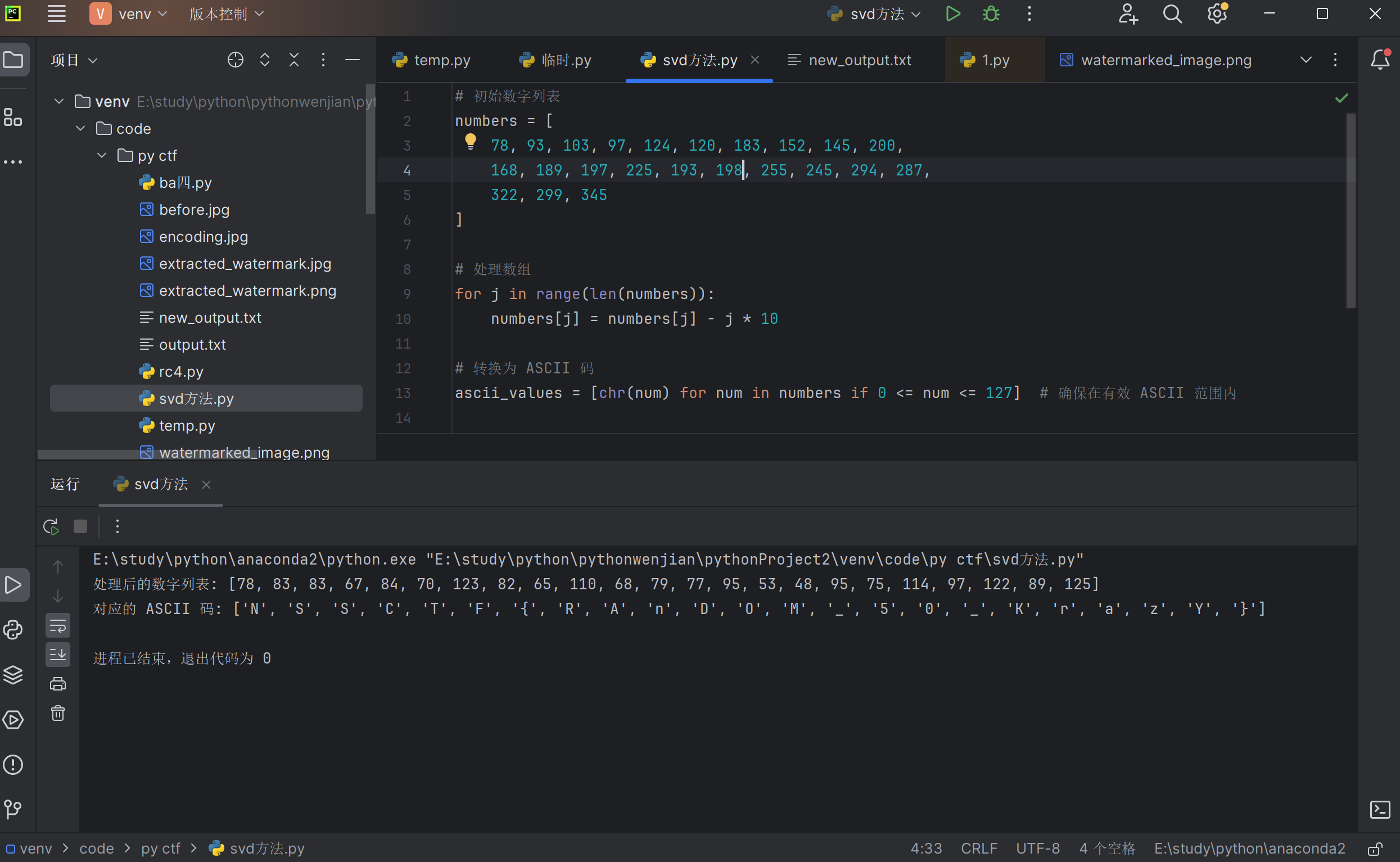
Task: Print the run console output
Action: tap(57, 684)
